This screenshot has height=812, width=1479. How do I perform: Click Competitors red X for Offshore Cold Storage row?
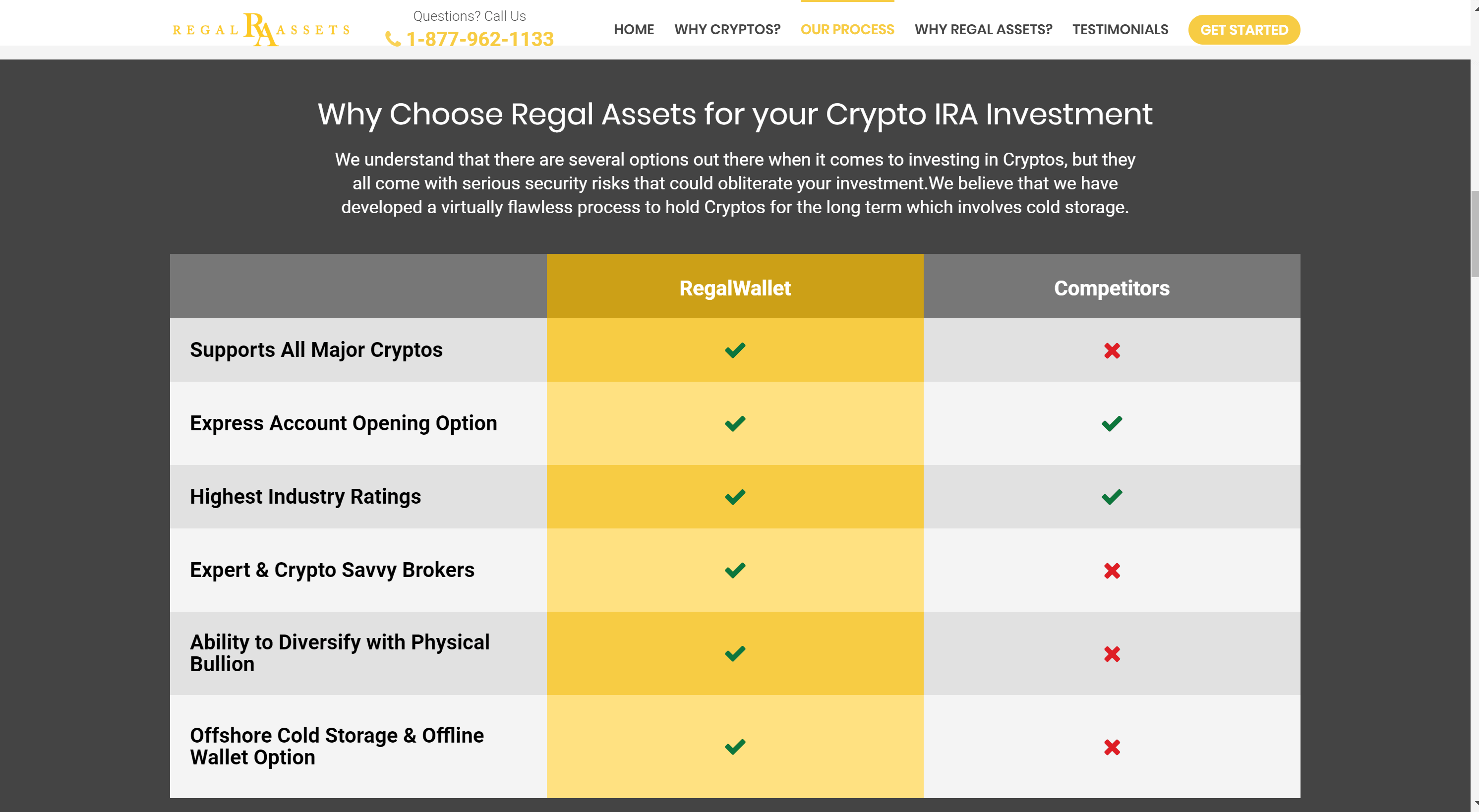tap(1112, 747)
